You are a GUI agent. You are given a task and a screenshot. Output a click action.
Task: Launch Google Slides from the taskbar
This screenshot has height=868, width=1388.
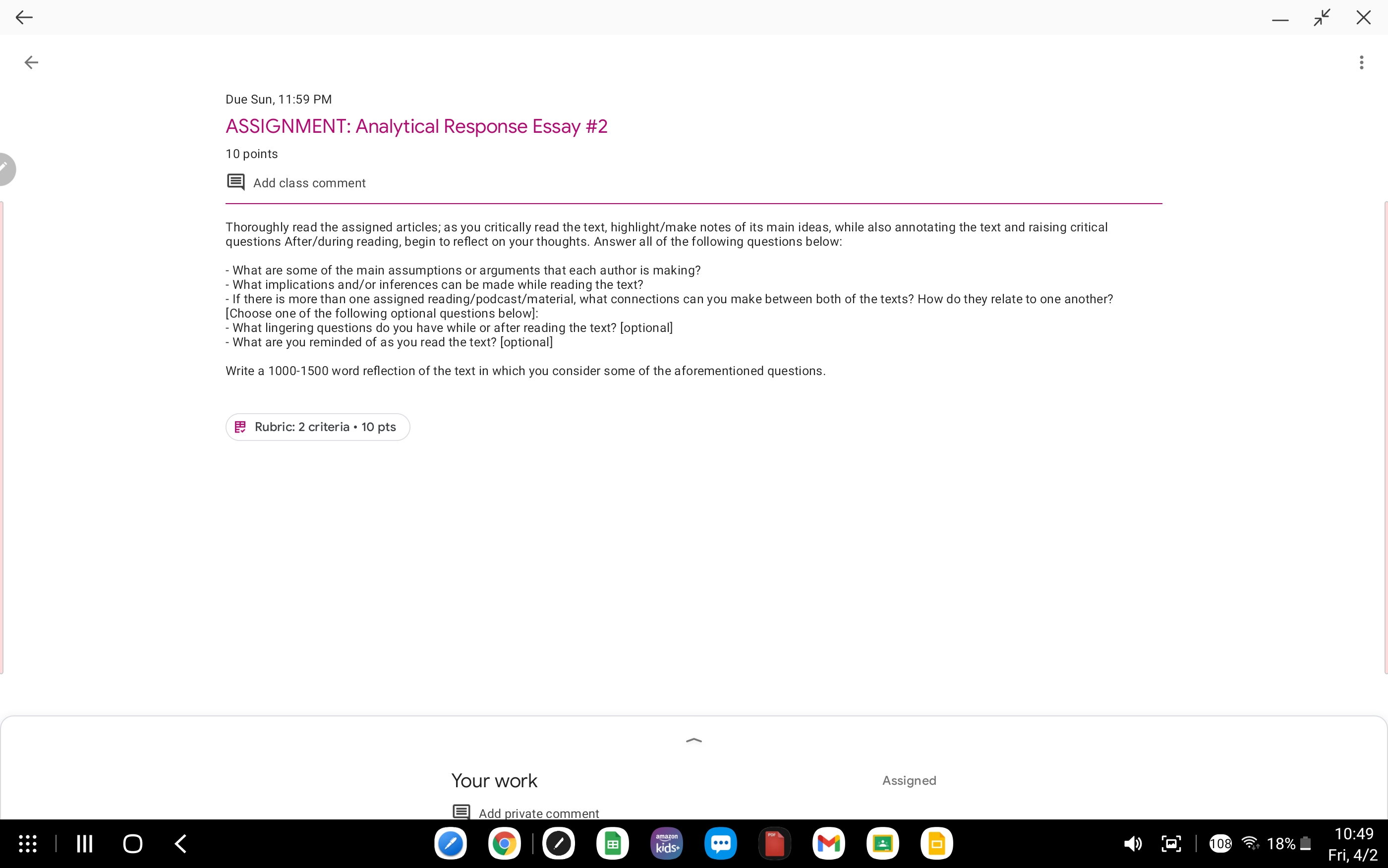(936, 843)
